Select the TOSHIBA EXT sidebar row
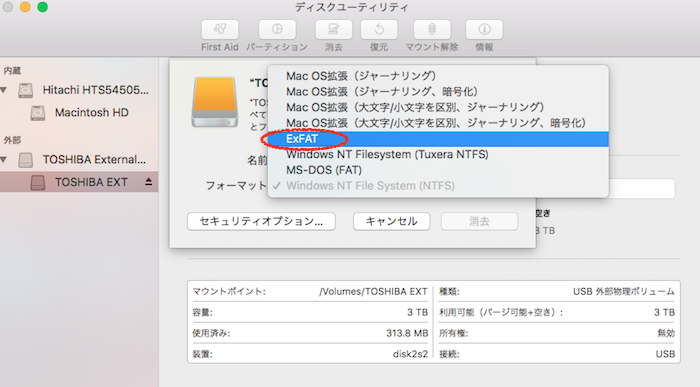Image resolution: width=700 pixels, height=387 pixels. point(79,182)
